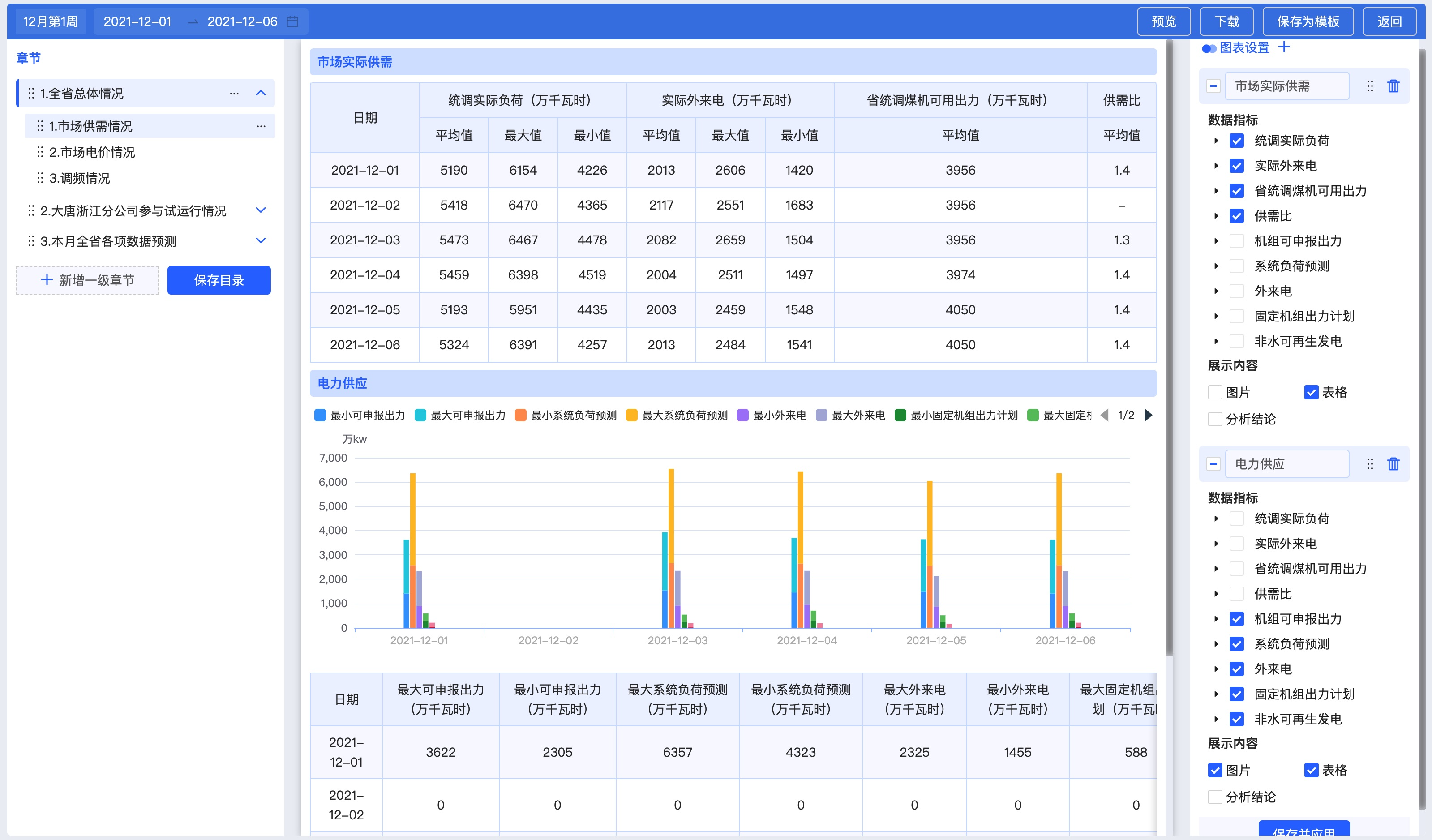Click drag handle of 电力供应 block

coord(1370,464)
